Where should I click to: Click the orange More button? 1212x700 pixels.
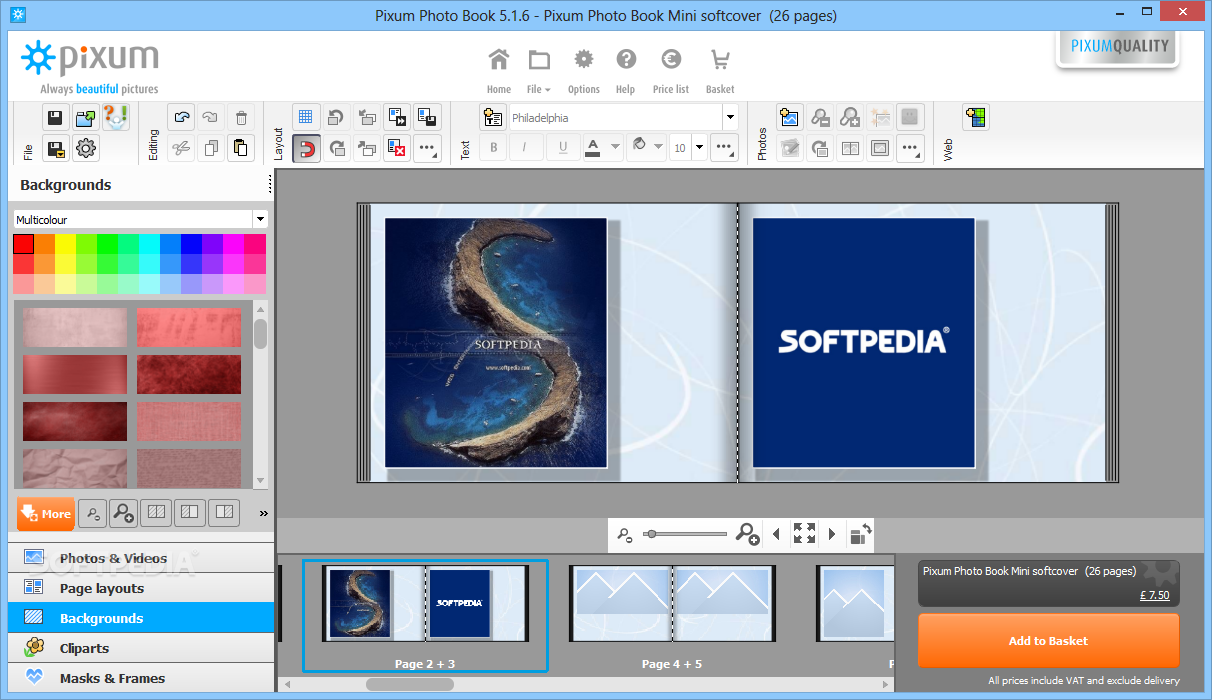click(46, 514)
